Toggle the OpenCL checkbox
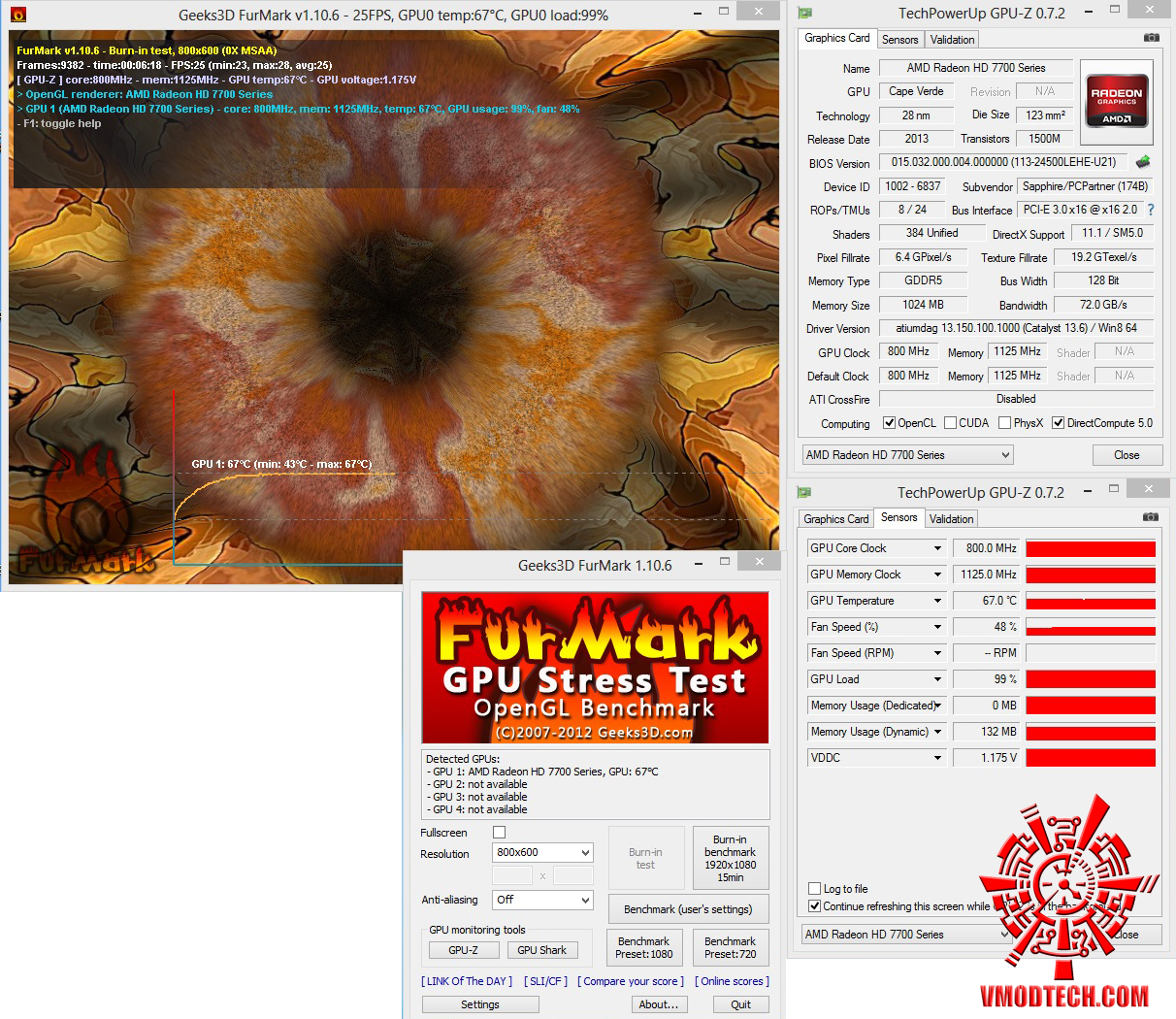The height and width of the screenshot is (1019, 1176). [889, 423]
